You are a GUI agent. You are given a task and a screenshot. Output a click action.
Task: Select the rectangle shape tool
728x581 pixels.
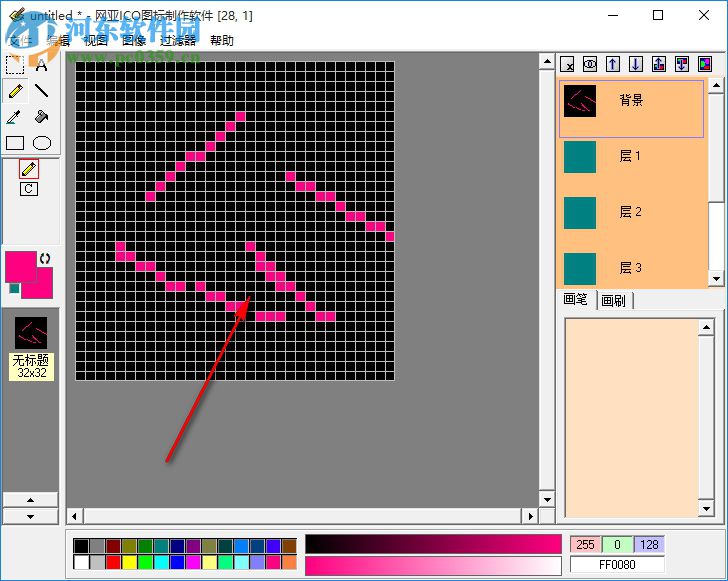click(15, 143)
